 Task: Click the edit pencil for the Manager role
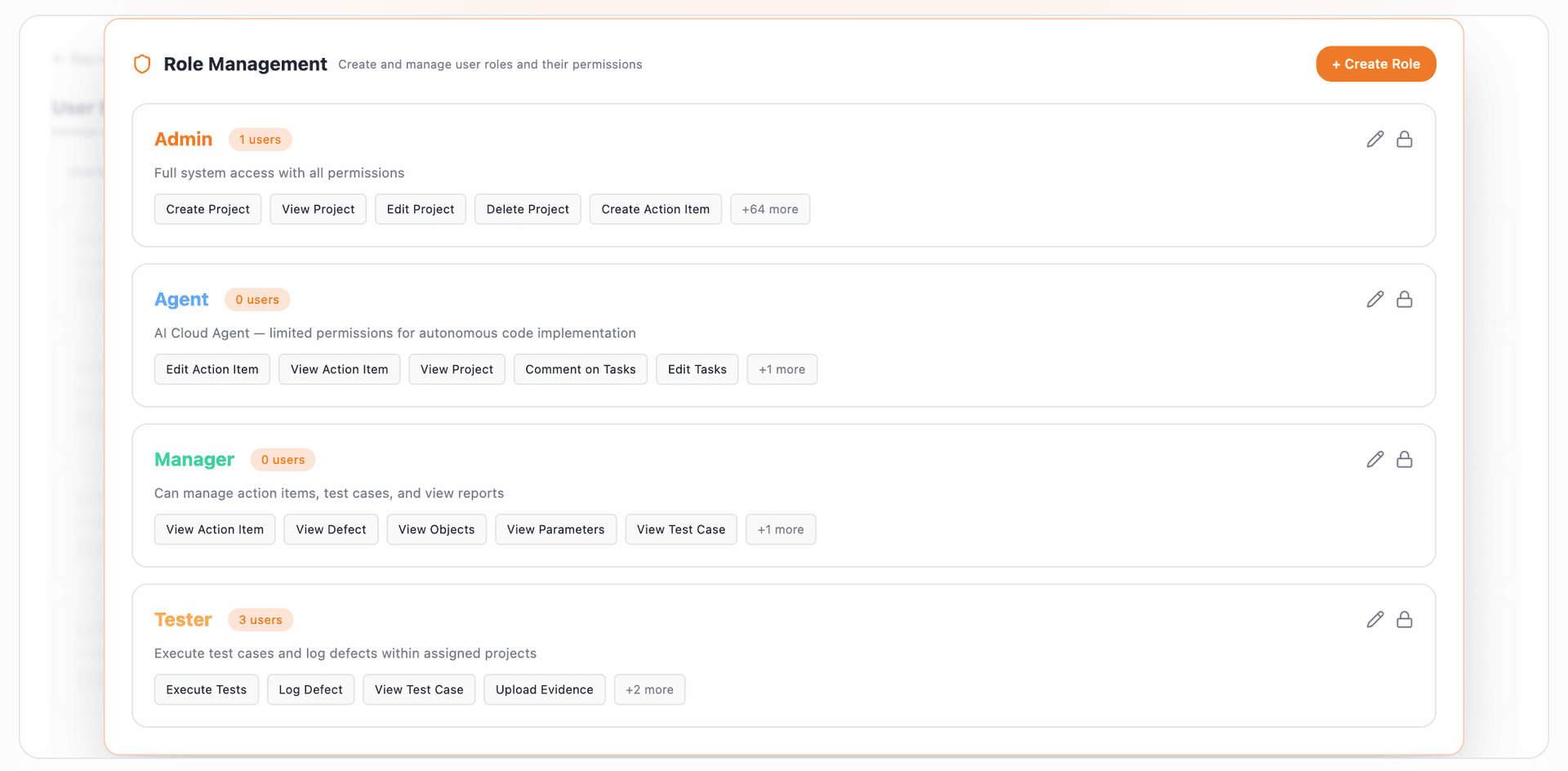tap(1375, 459)
